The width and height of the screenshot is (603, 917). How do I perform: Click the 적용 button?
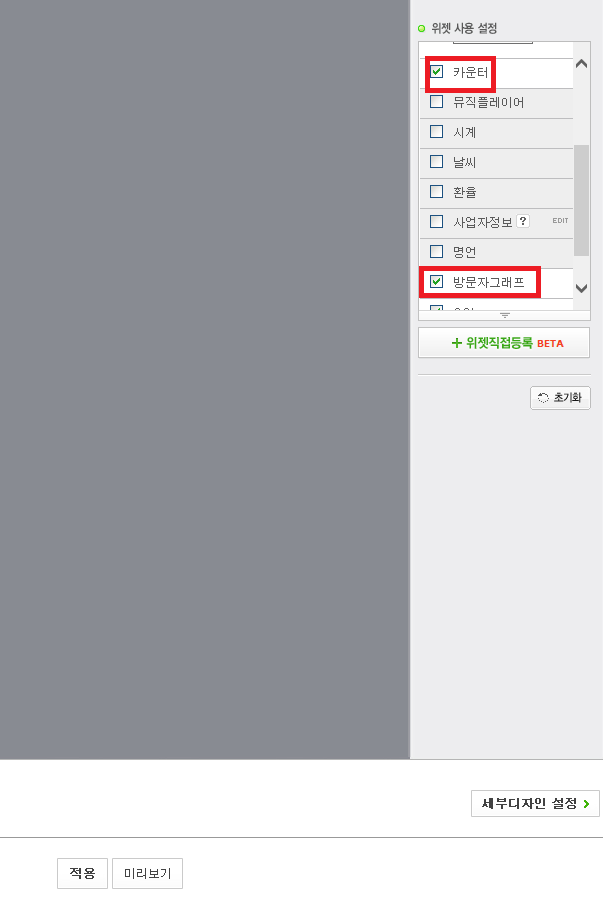click(82, 873)
